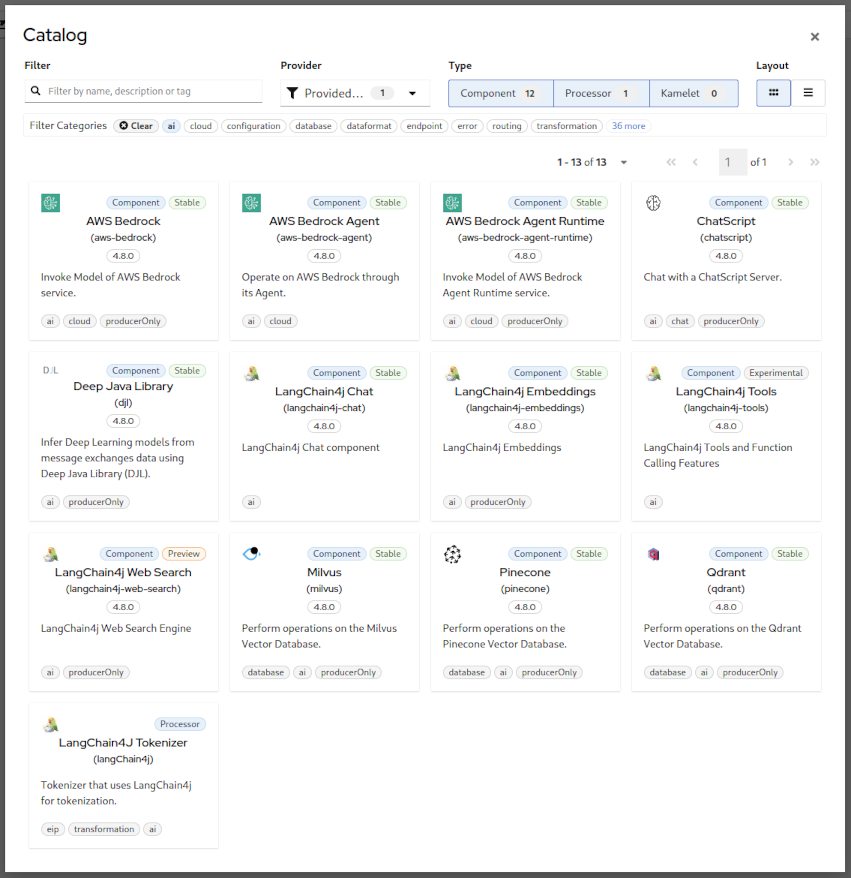Filter by the database category tag
The image size is (851, 878).
pos(313,126)
